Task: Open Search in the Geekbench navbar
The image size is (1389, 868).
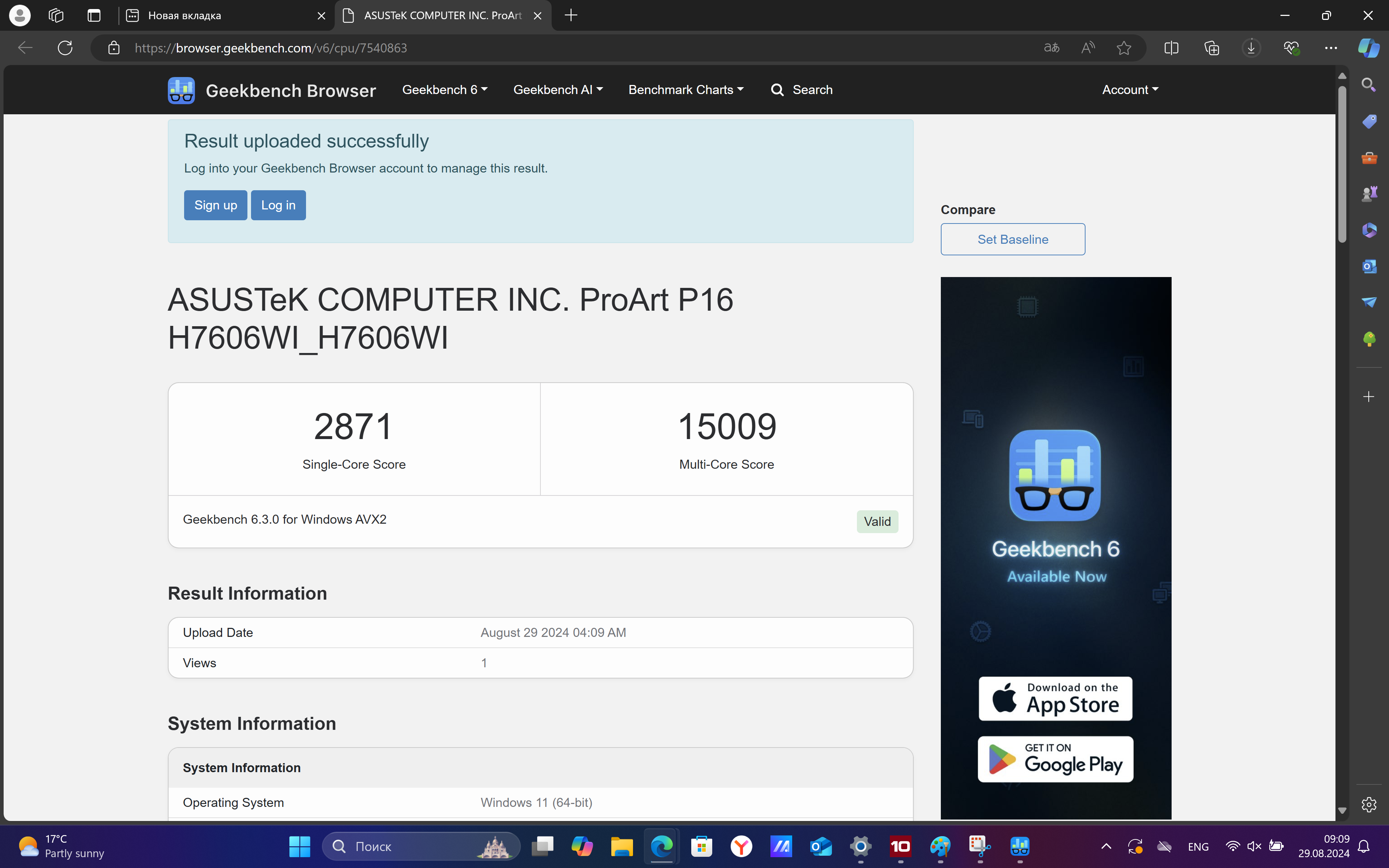Action: coord(801,90)
